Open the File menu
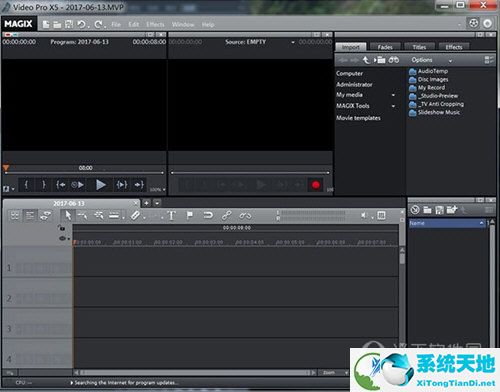The image size is (500, 392). [116, 24]
